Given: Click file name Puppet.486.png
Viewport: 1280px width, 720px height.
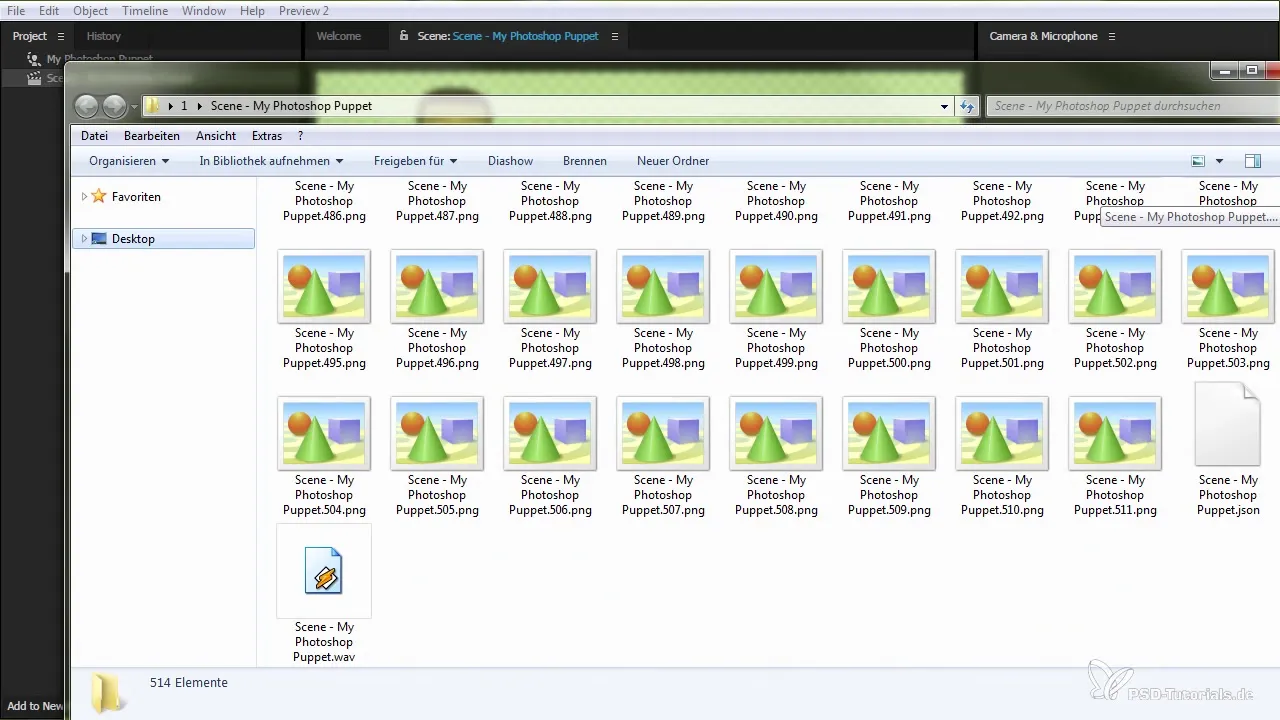Looking at the screenshot, I should 324,201.
